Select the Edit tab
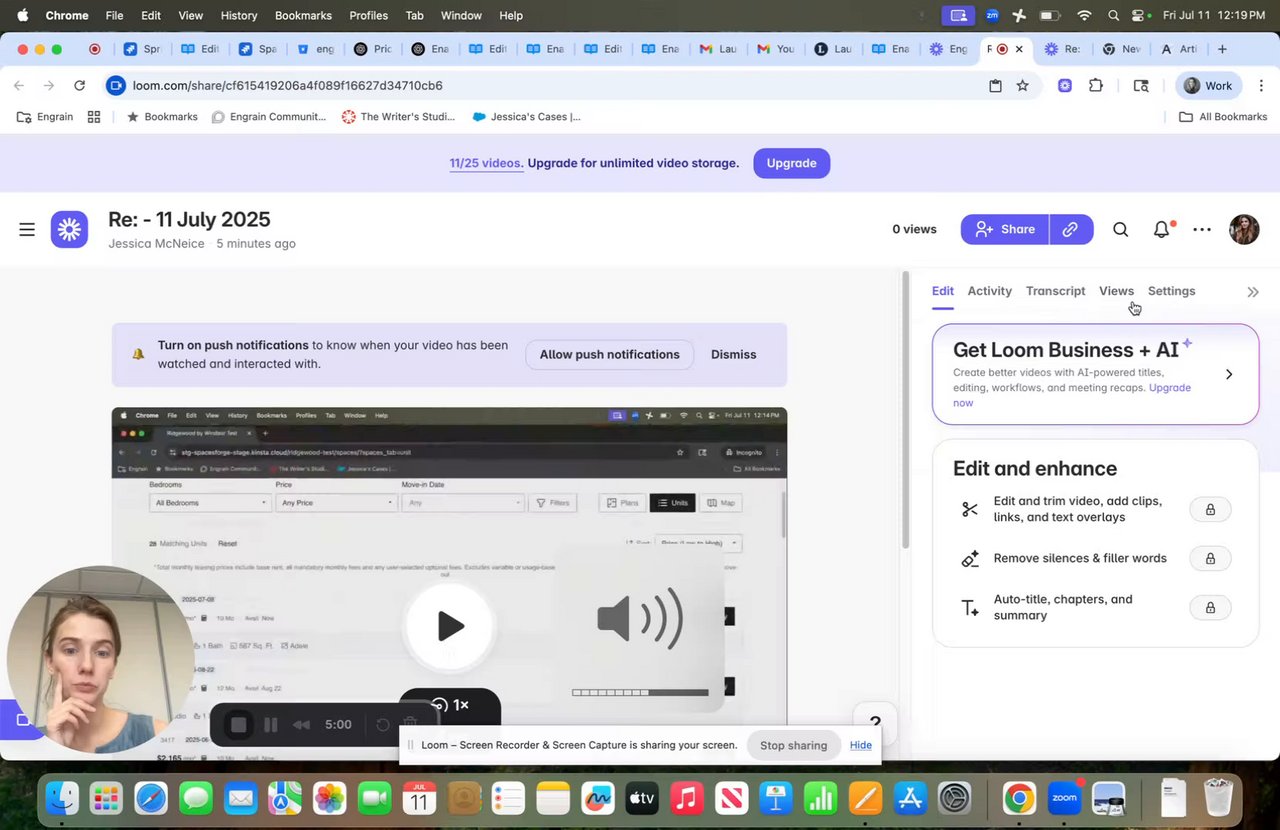This screenshot has height=830, width=1280. (943, 291)
